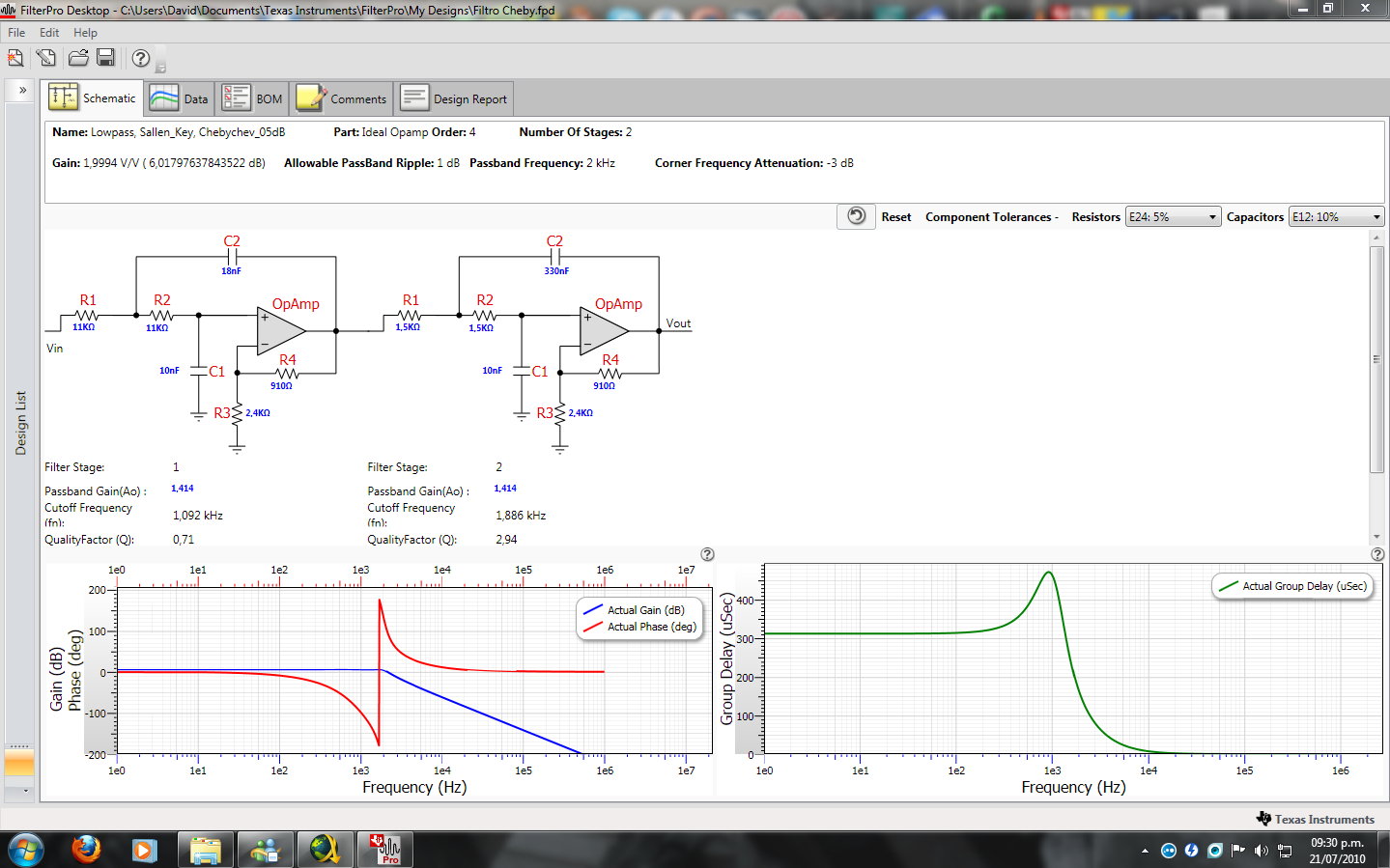Screen dimensions: 1390x868
Task: Open Google Earth from the taskbar
Action: pos(325,849)
